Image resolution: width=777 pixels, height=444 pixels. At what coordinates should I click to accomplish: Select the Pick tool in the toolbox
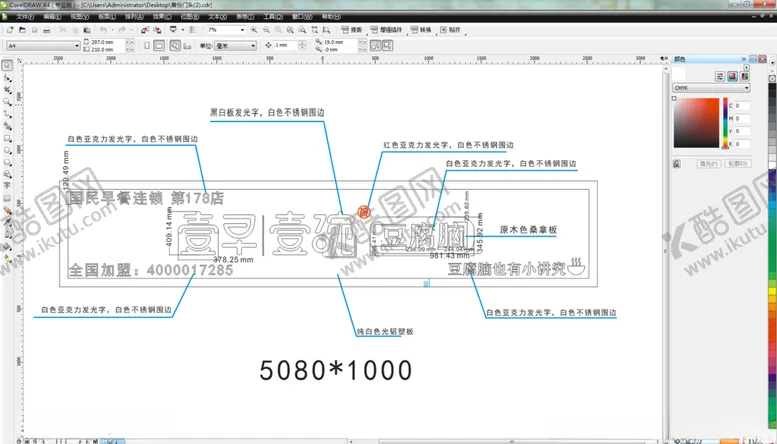[x=7, y=65]
